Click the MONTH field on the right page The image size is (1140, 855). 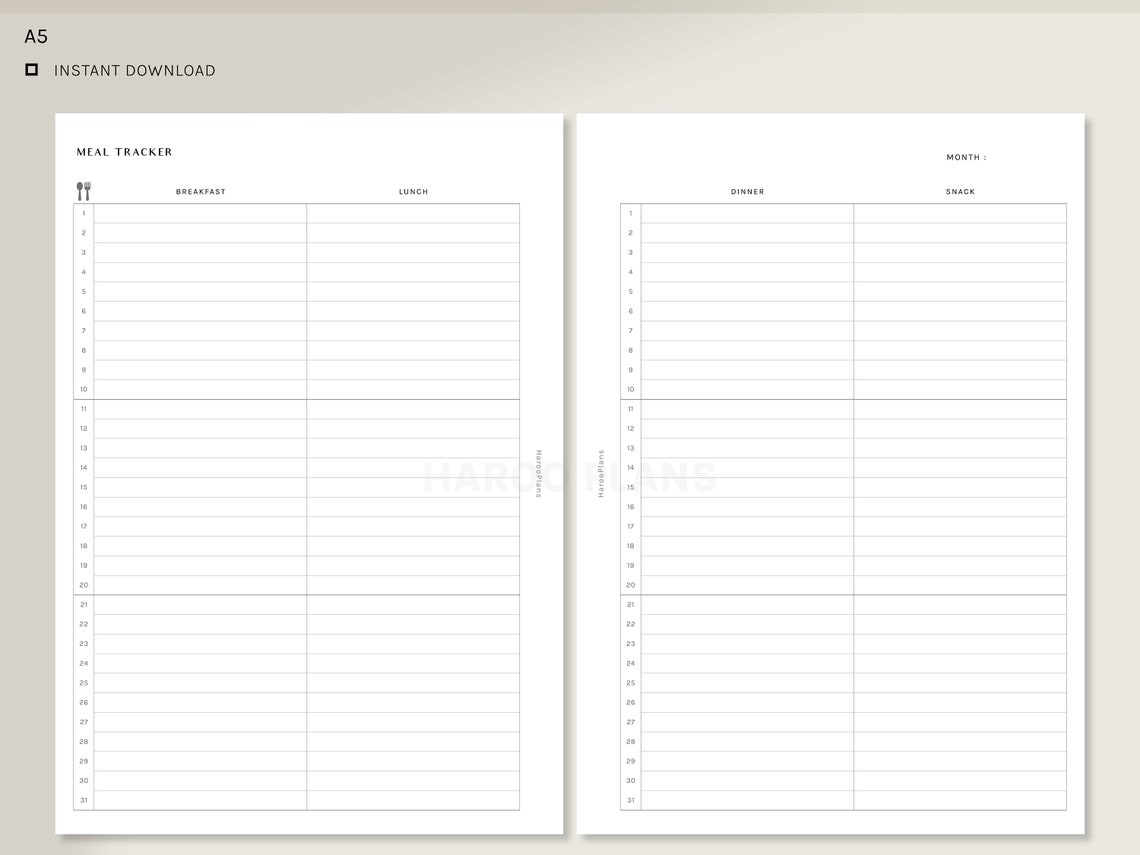coord(966,157)
